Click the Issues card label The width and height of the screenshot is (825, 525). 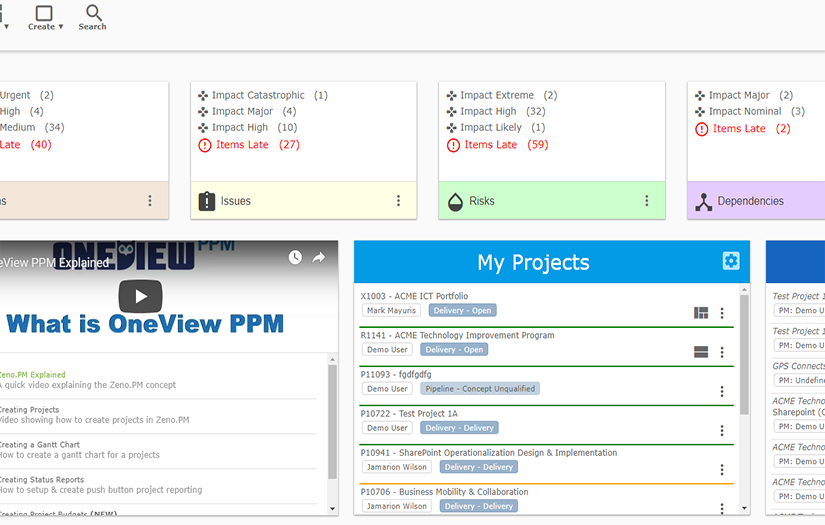click(x=236, y=201)
